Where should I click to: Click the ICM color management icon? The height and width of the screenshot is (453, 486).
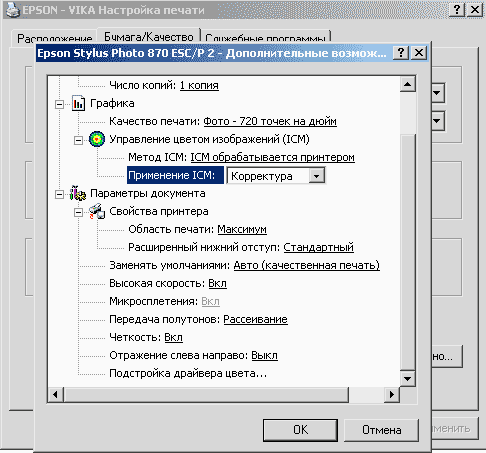97,139
